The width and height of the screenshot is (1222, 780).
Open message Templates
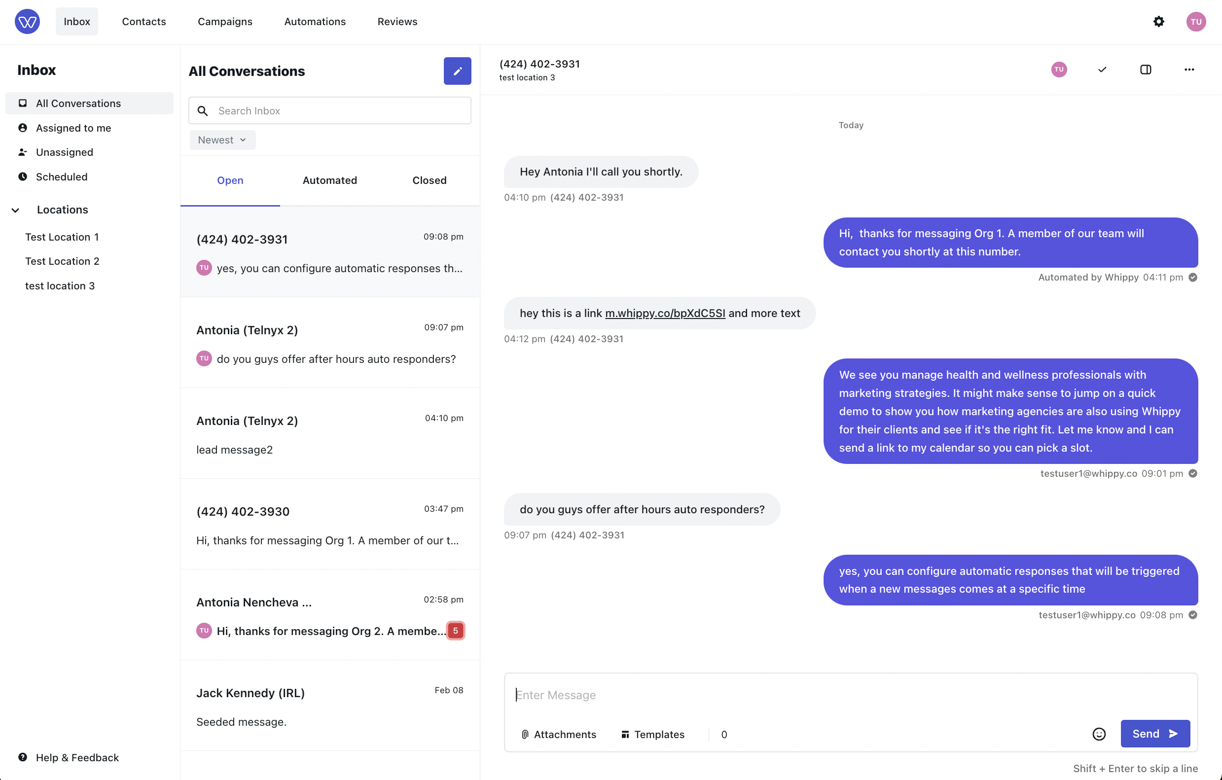click(652, 734)
